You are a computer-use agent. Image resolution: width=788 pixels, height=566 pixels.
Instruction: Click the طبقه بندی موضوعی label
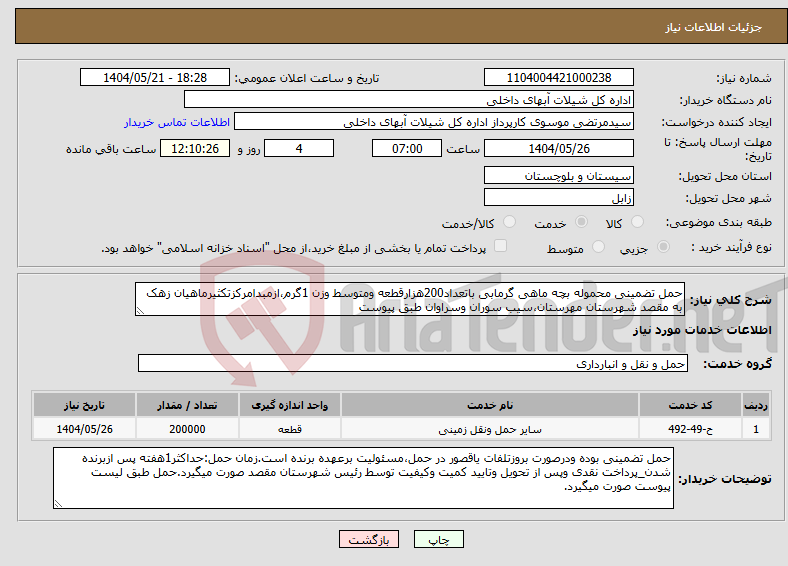click(x=719, y=222)
